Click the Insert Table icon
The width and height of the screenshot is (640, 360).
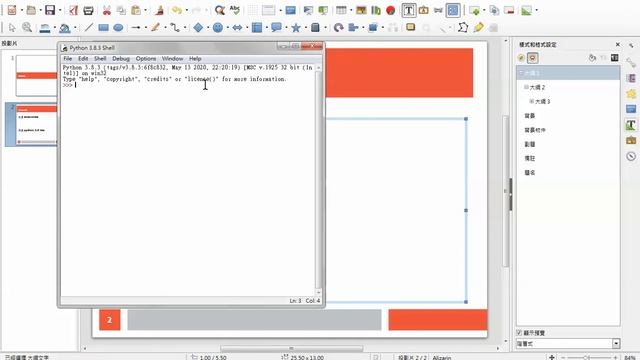click(x=341, y=10)
